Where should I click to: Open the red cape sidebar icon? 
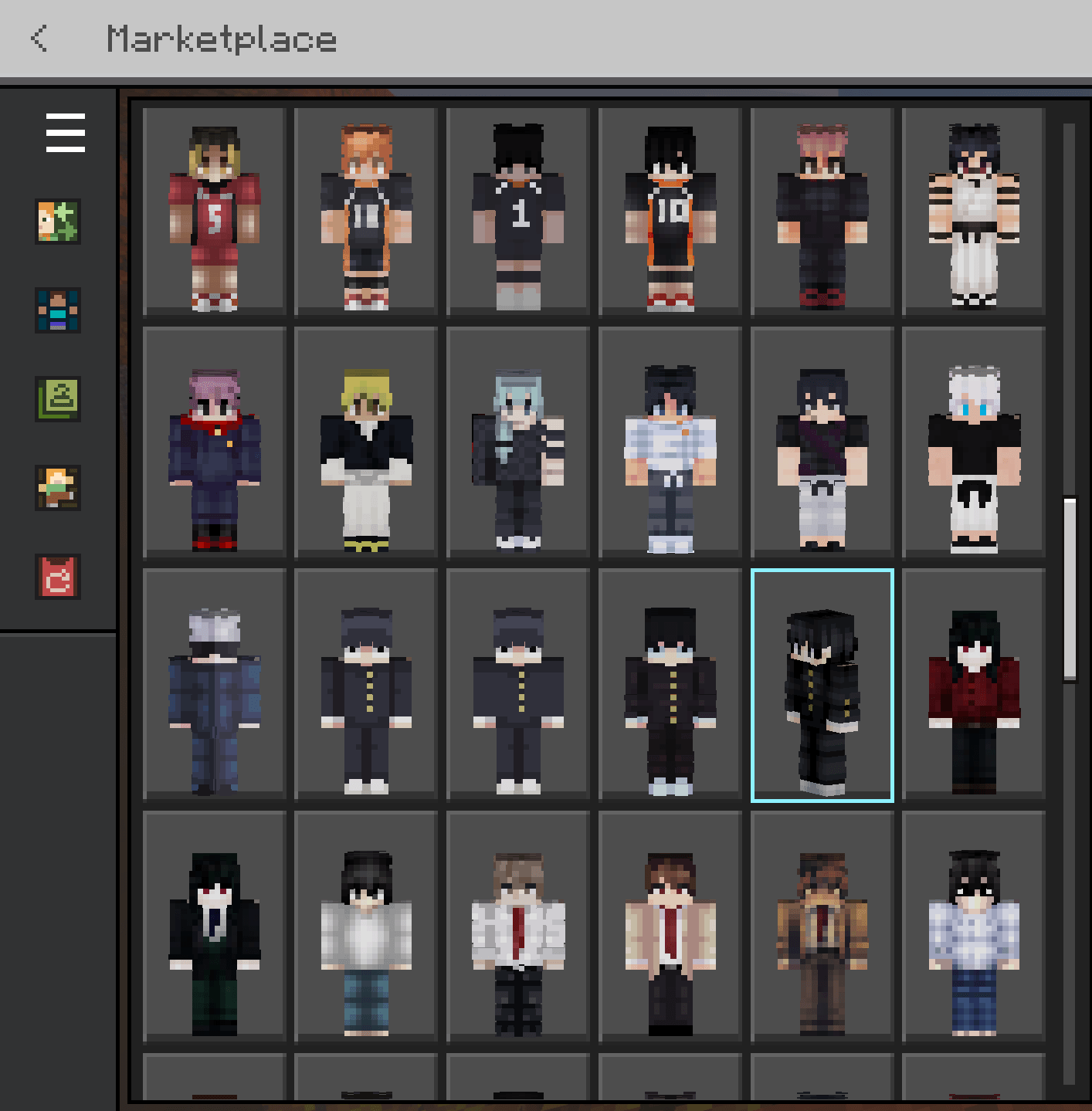pyautogui.click(x=58, y=577)
